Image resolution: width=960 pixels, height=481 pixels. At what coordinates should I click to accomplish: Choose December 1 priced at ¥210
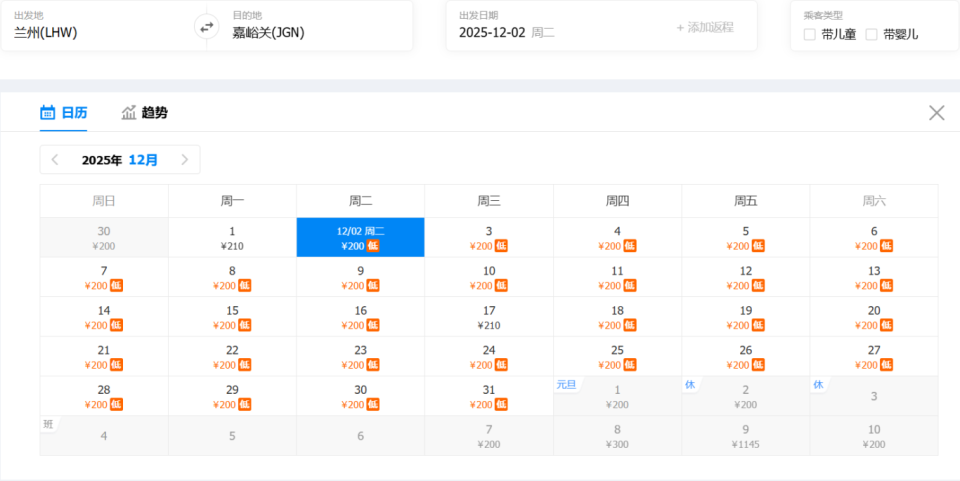point(232,238)
